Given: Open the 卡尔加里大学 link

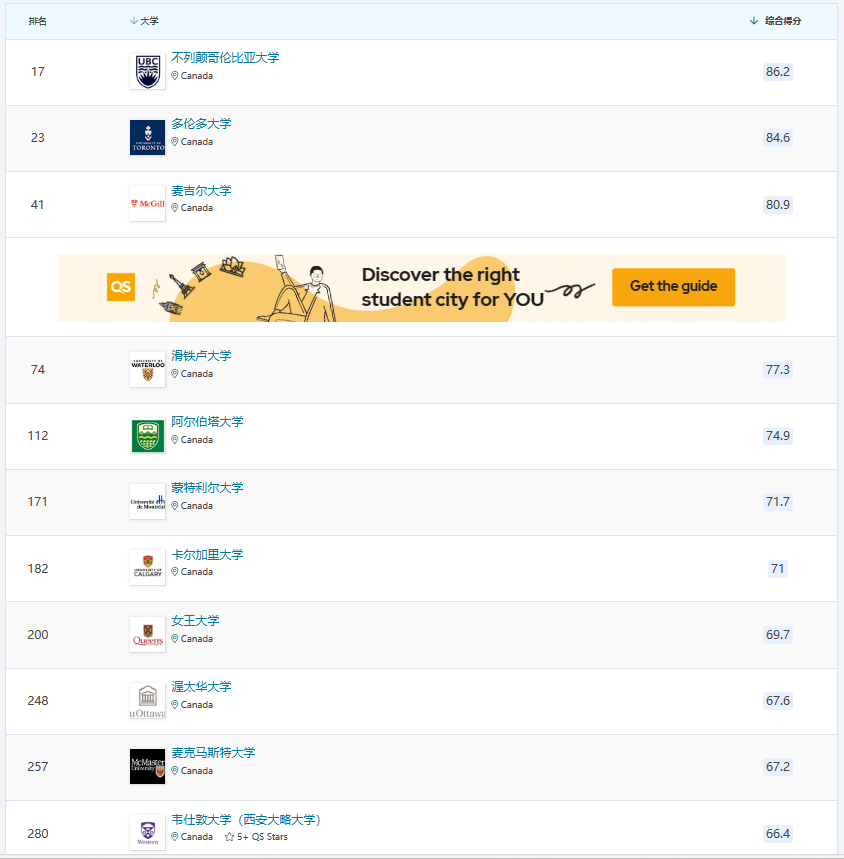Looking at the screenshot, I should click(207, 554).
